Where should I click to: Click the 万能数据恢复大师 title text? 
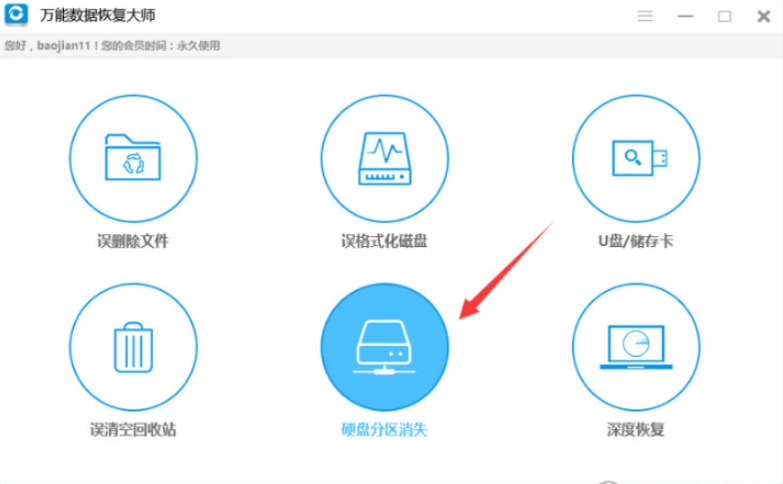point(97,15)
